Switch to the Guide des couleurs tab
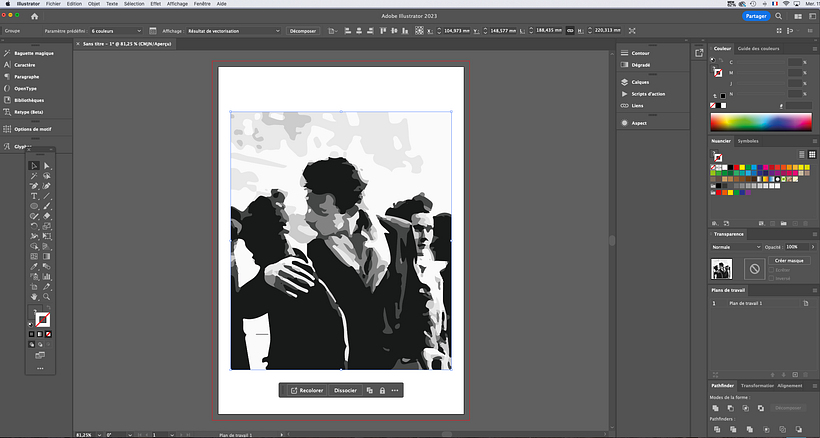Viewport: 820px width, 438px height. pyautogui.click(x=758, y=48)
